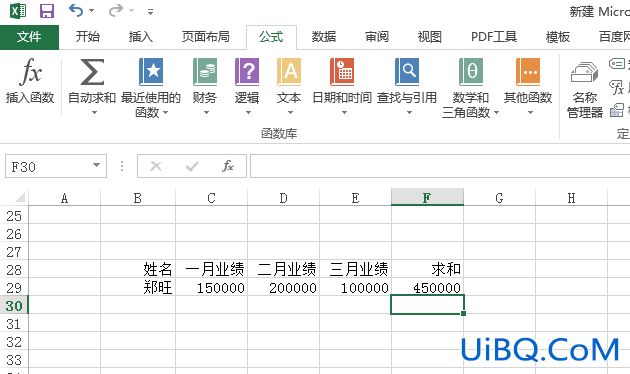This screenshot has width=630, height=374.
Task: Click the cell containing 郑旺
Action: click(138, 287)
